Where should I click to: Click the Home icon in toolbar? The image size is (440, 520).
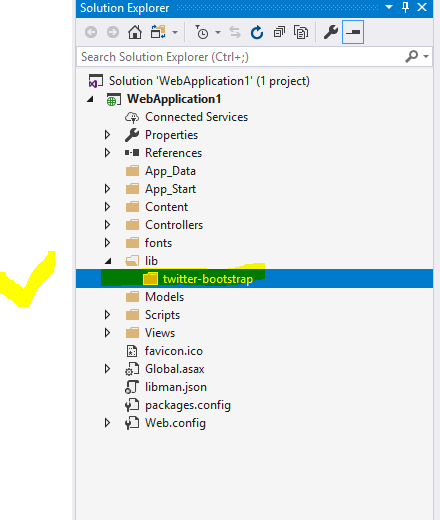tap(135, 32)
